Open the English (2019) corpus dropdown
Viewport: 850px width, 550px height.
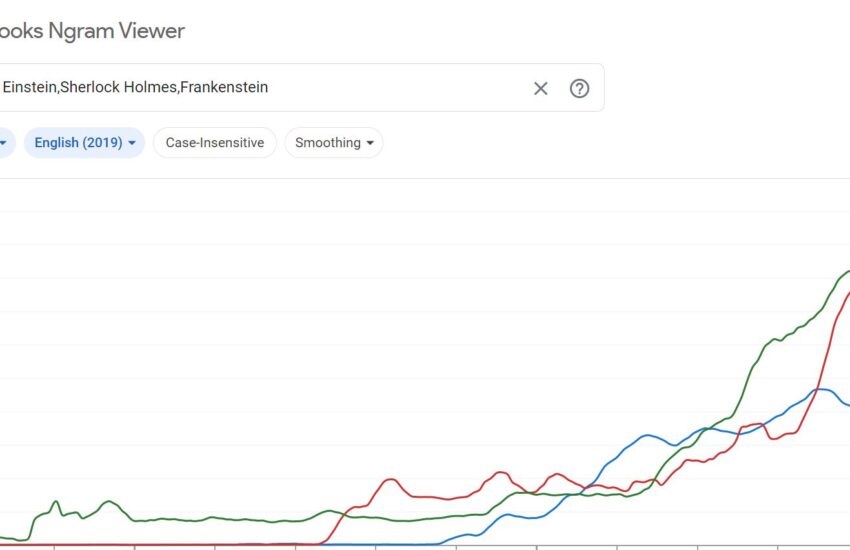(x=84, y=143)
